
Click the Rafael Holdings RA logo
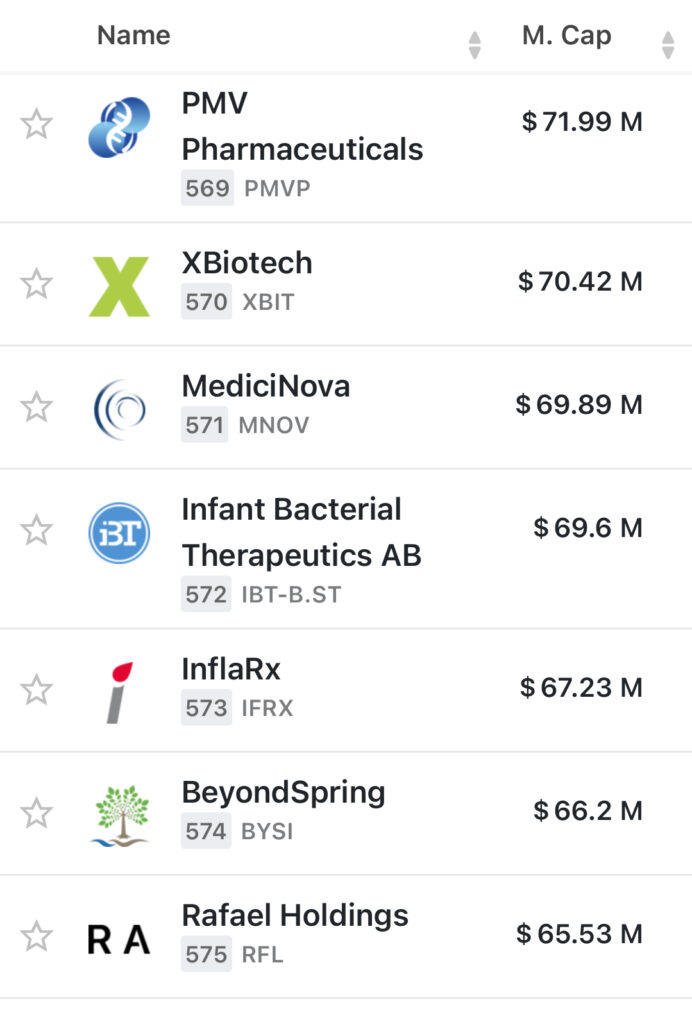(x=119, y=940)
